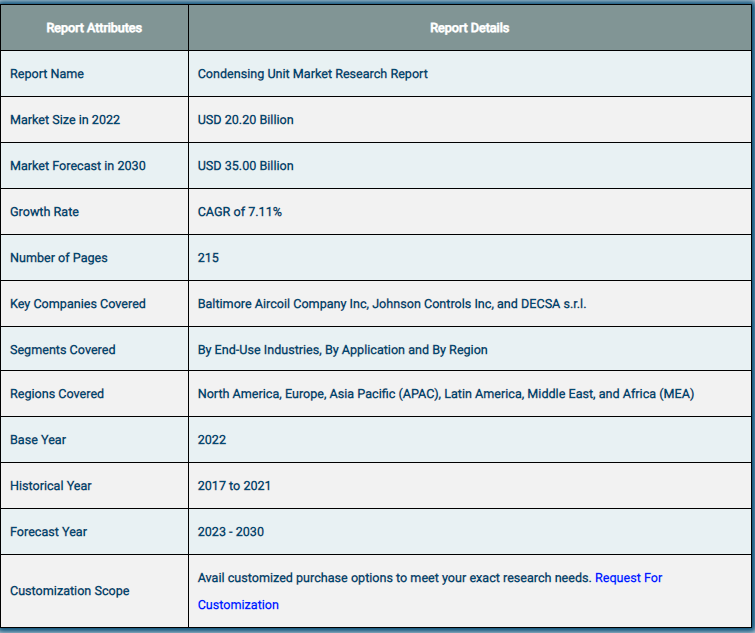Select the Historical Year label
The image size is (755, 633).
tap(51, 486)
